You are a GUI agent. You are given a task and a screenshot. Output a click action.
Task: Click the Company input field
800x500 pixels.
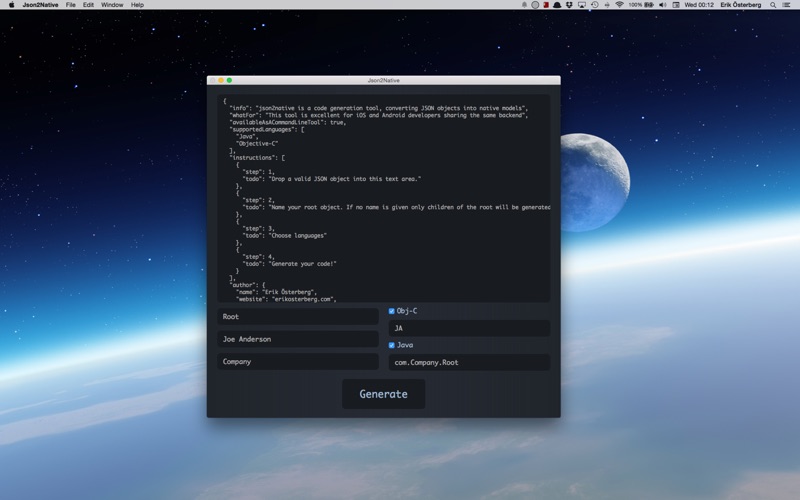(298, 361)
